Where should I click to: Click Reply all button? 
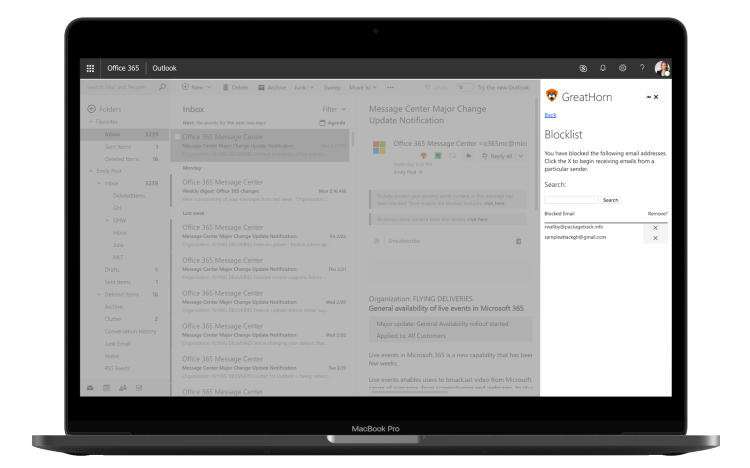(497, 156)
